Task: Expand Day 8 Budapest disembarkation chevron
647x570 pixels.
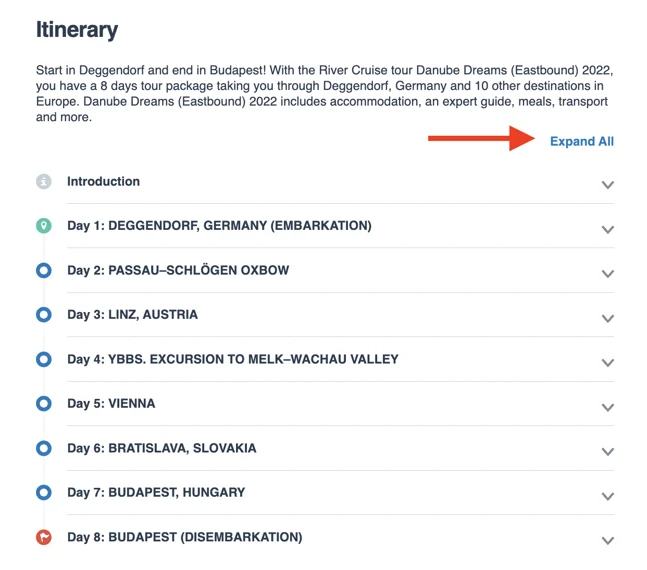Action: (607, 540)
